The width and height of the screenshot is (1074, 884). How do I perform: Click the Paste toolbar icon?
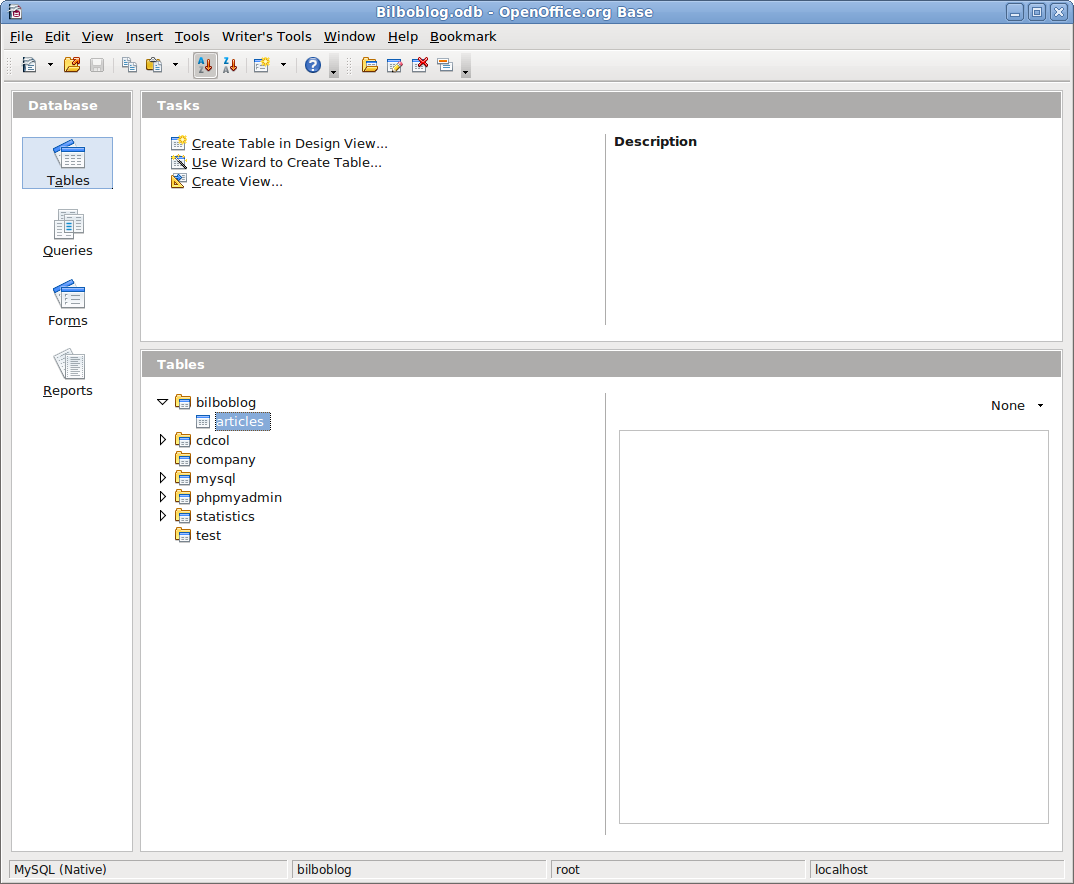tap(154, 65)
